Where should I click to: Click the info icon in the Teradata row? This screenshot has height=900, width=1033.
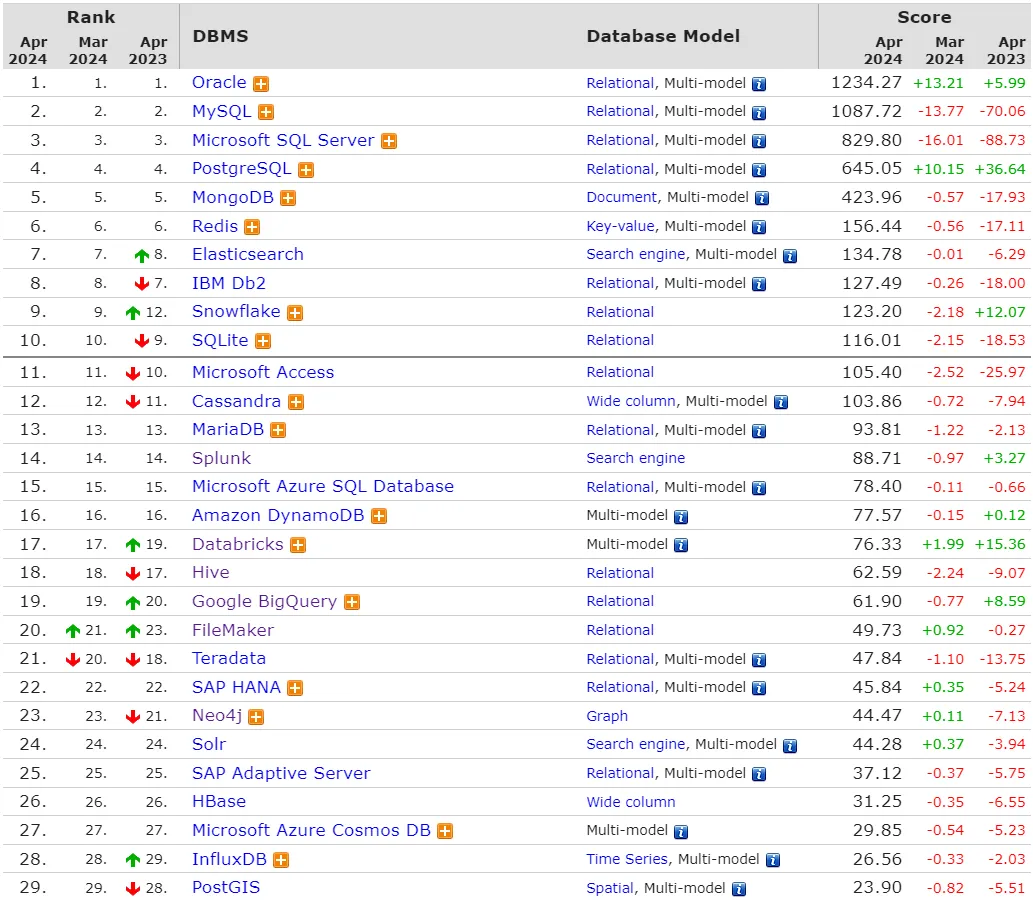[759, 660]
